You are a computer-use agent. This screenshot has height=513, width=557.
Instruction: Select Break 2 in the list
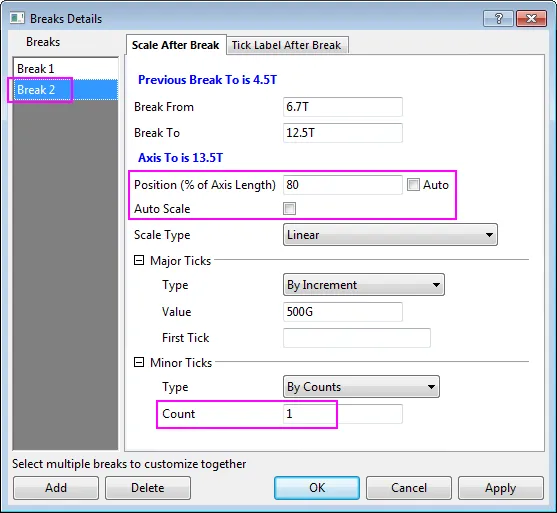(x=65, y=90)
